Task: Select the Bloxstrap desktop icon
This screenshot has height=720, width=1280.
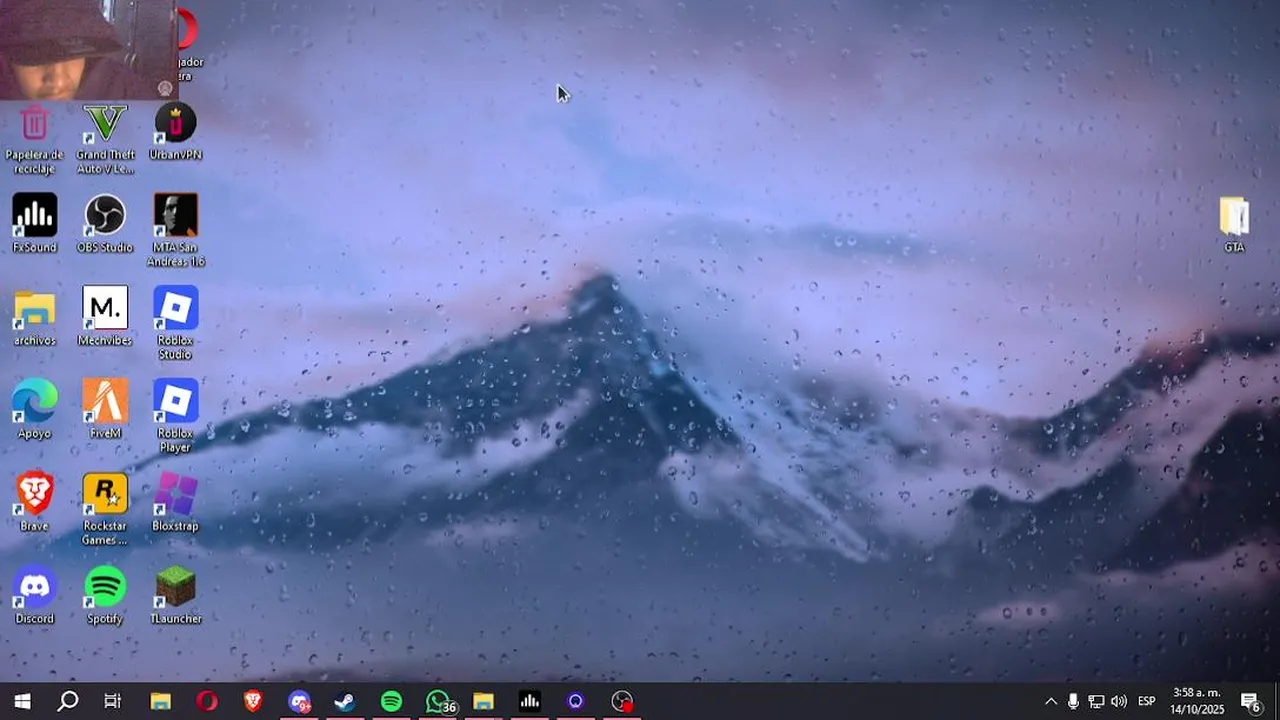Action: (x=176, y=502)
